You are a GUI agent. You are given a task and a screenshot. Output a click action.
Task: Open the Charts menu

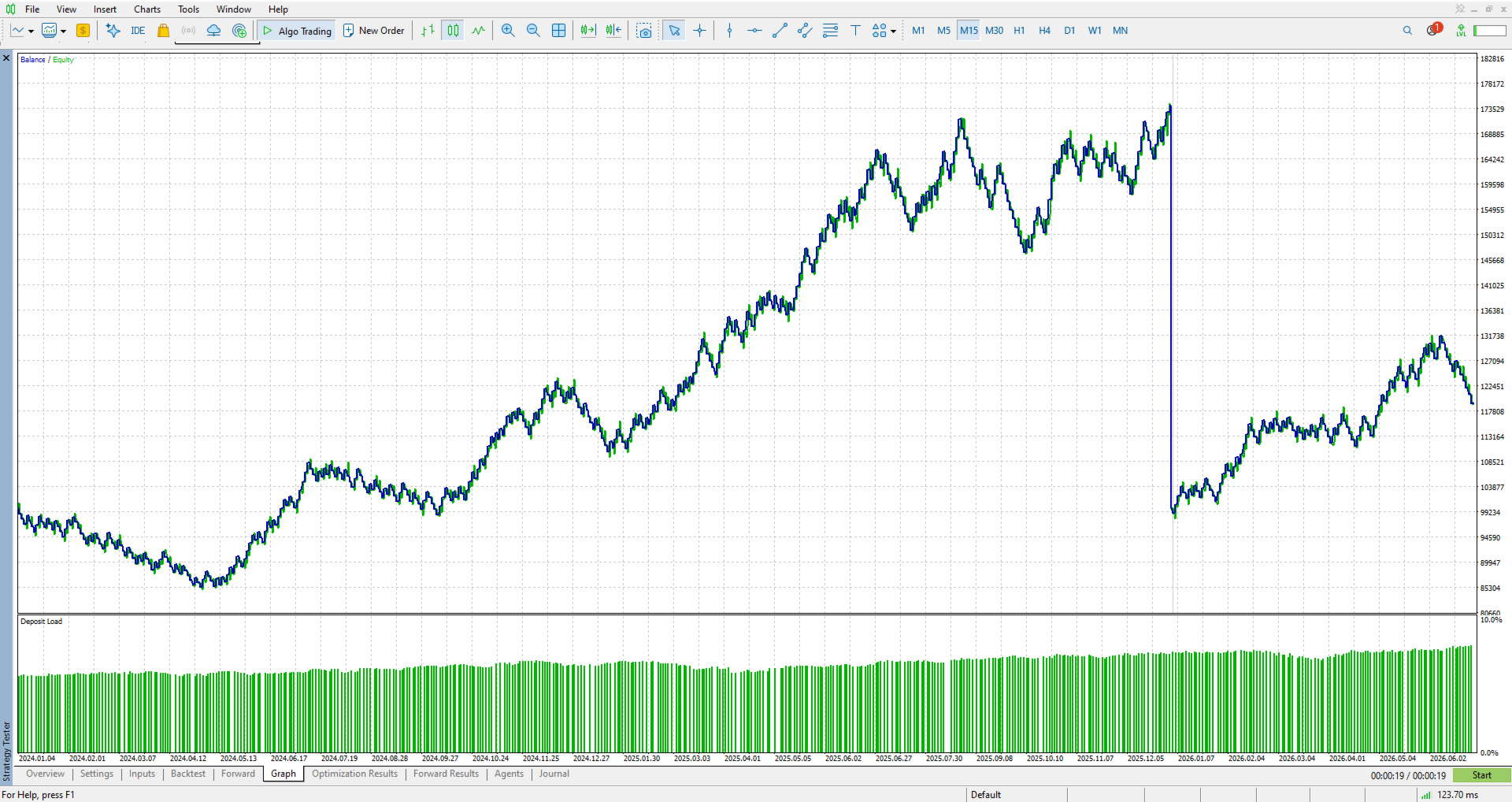(x=147, y=9)
